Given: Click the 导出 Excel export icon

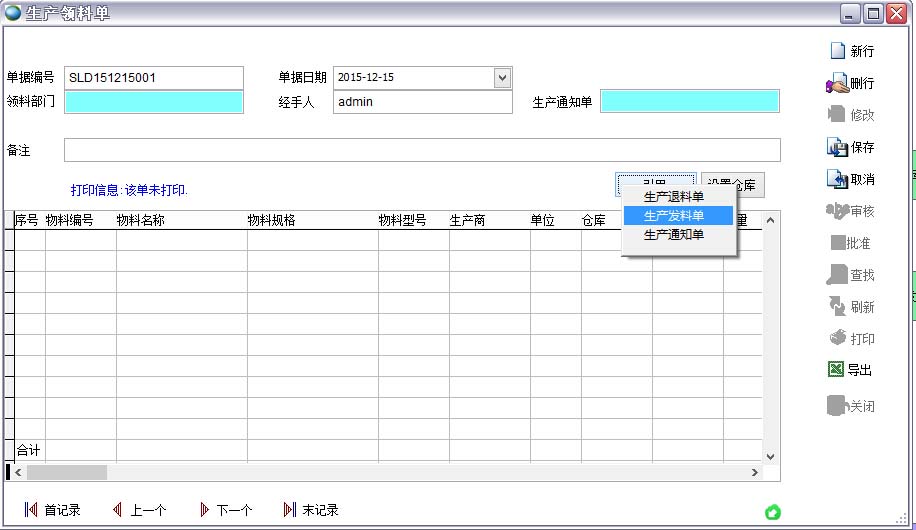Looking at the screenshot, I should 836,370.
